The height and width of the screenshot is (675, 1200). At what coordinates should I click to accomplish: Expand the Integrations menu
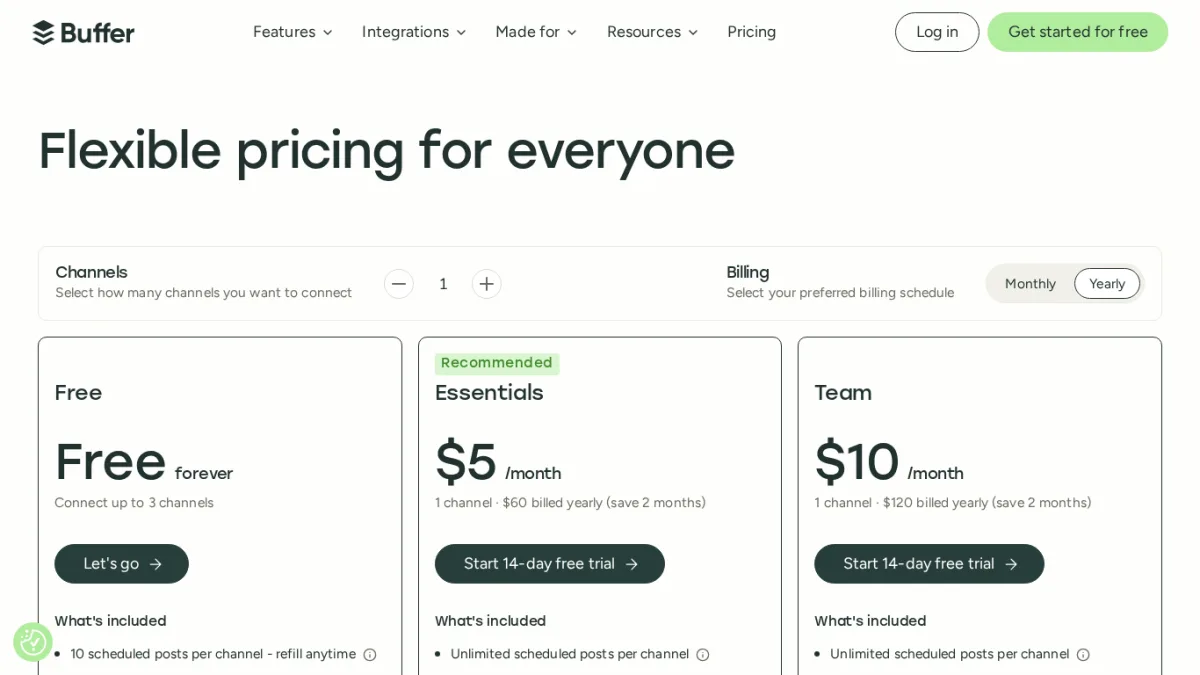(414, 32)
